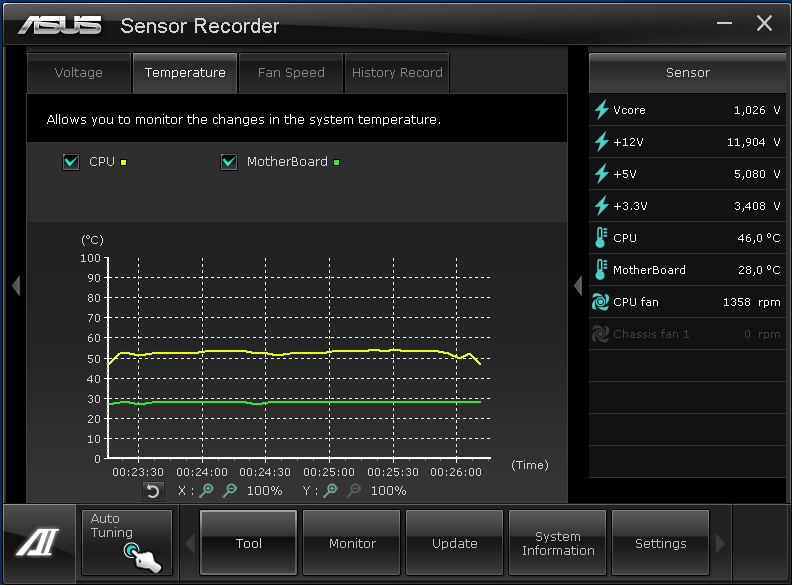792x585 pixels.
Task: Click the Auto Tuning hand pointer icon
Action: pyautogui.click(x=143, y=558)
